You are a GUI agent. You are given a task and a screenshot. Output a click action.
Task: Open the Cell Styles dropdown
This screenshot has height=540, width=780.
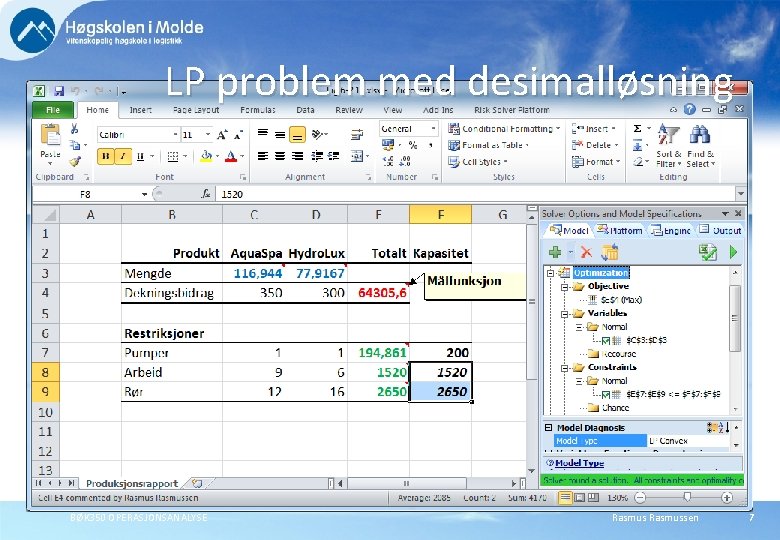(x=478, y=162)
